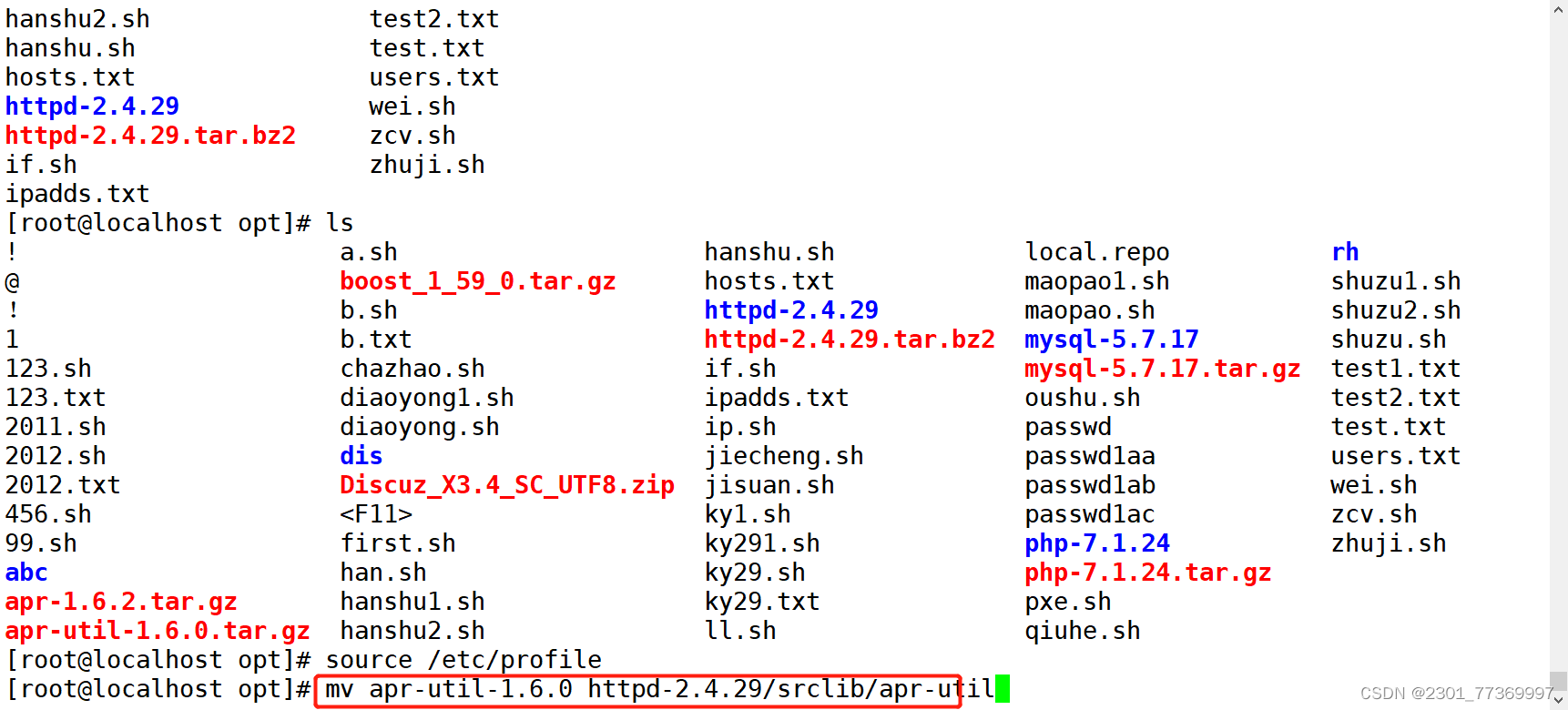Click 'shuzu1.sh' file name
Image resolution: width=1568 pixels, height=710 pixels.
pyautogui.click(x=1396, y=281)
